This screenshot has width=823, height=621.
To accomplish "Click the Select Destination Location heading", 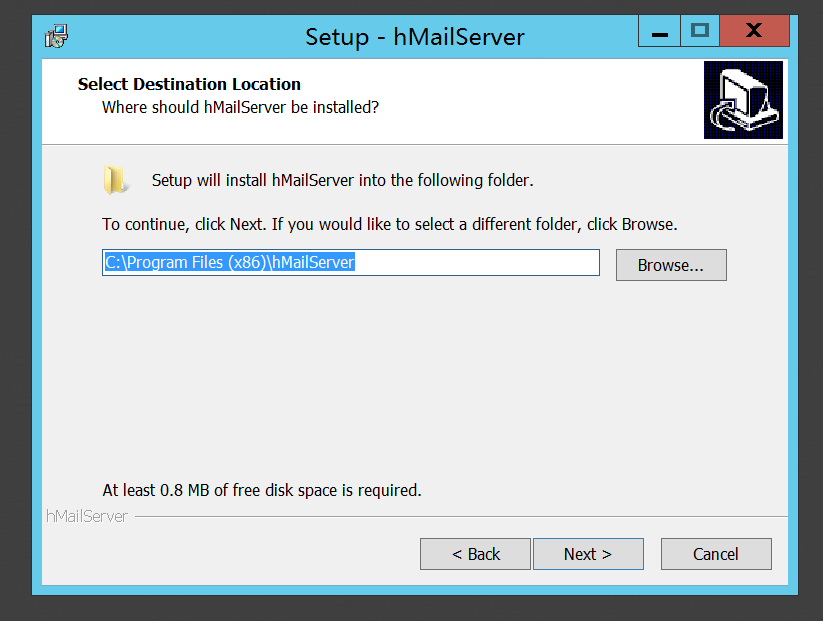I will (189, 84).
